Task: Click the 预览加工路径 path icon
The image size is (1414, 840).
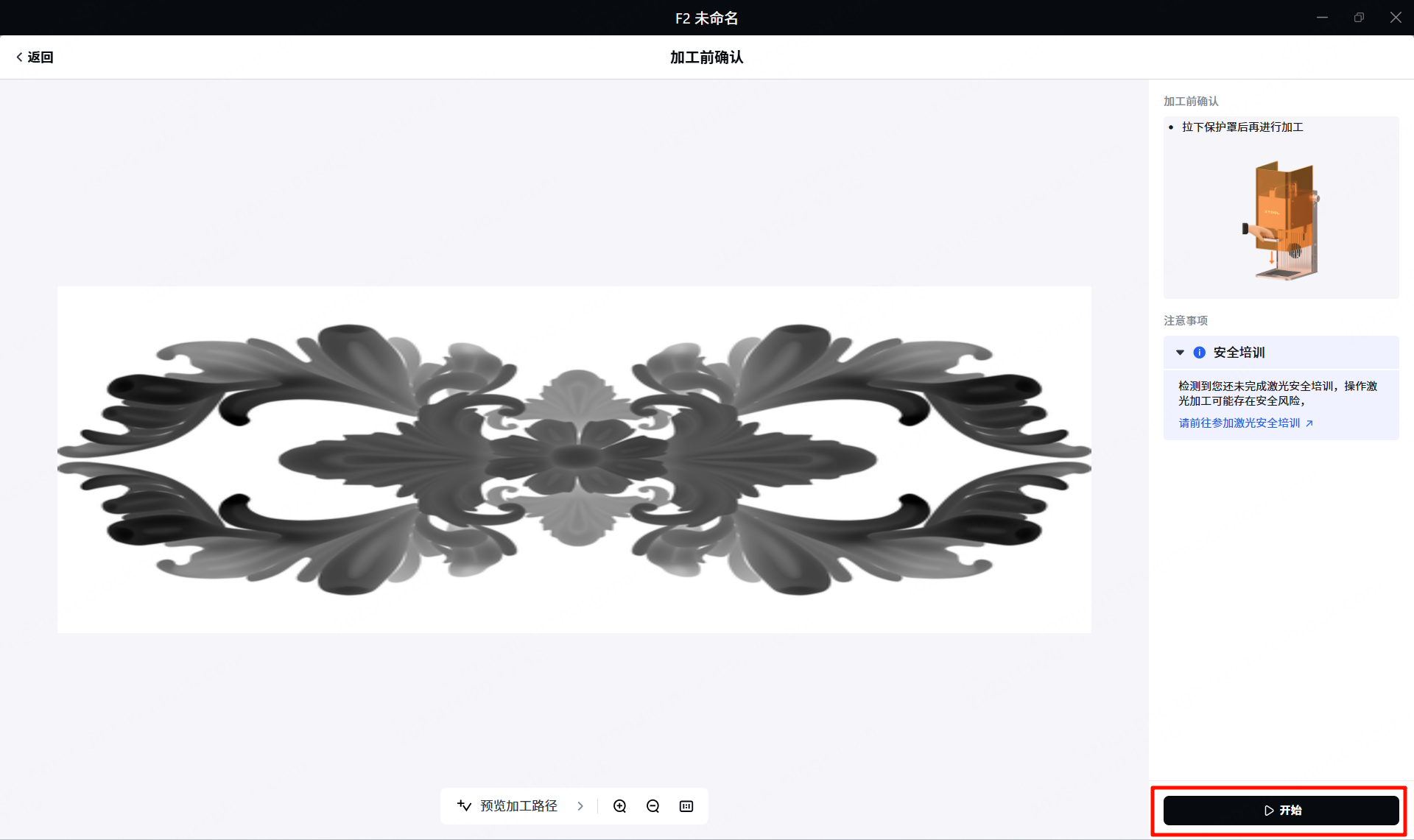Action: [x=464, y=805]
